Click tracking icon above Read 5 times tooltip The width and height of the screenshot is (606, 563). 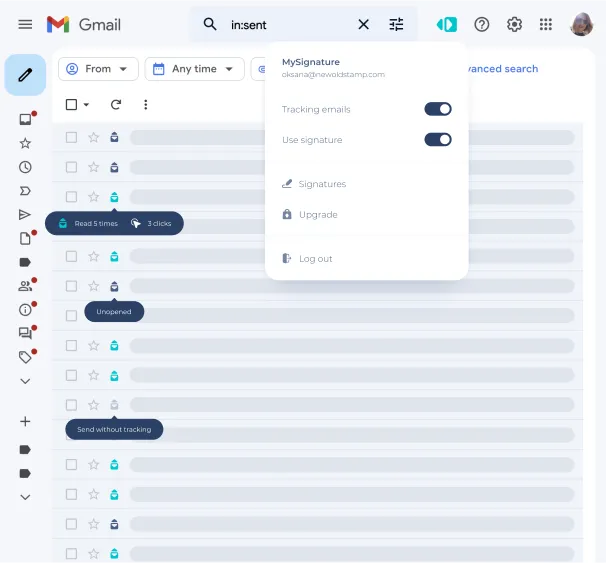pyautogui.click(x=114, y=197)
